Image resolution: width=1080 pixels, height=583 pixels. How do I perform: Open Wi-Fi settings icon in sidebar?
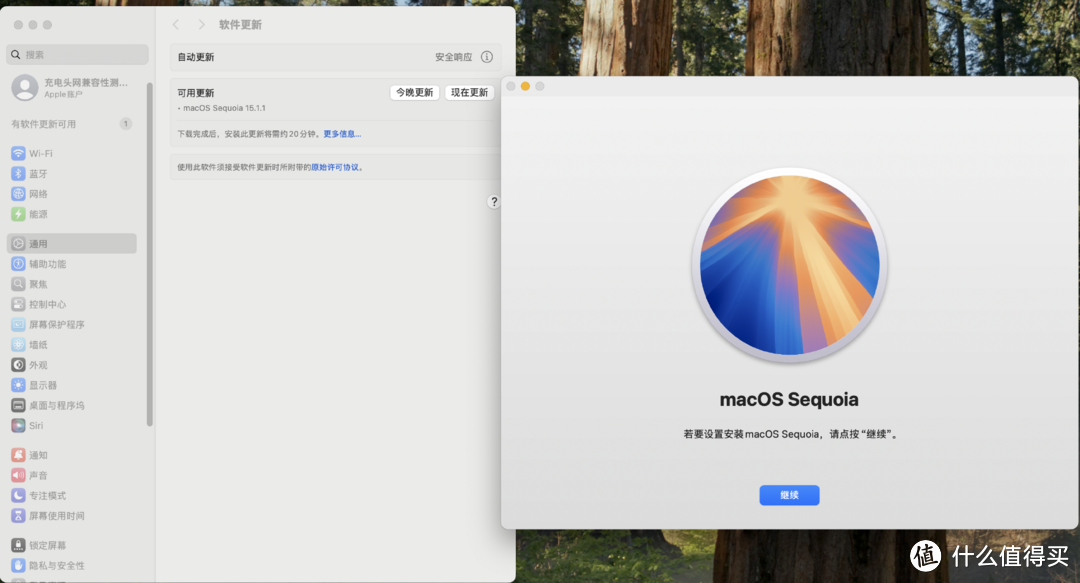point(19,153)
